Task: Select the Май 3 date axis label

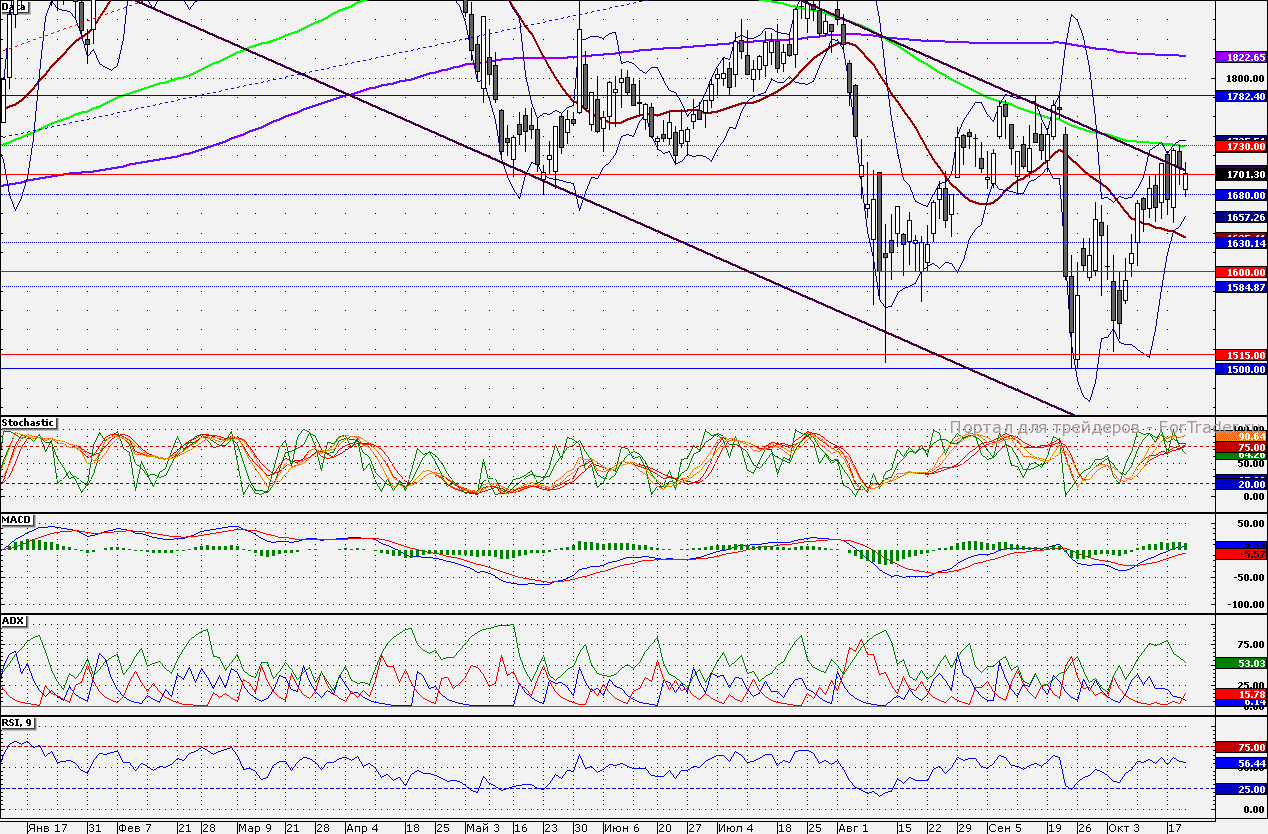Action: click(483, 828)
